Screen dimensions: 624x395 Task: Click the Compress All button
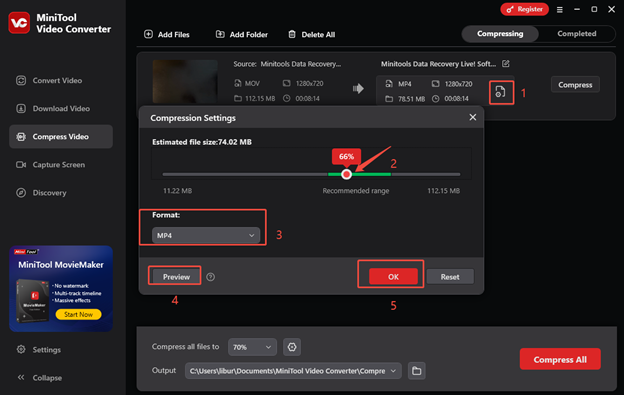point(560,359)
